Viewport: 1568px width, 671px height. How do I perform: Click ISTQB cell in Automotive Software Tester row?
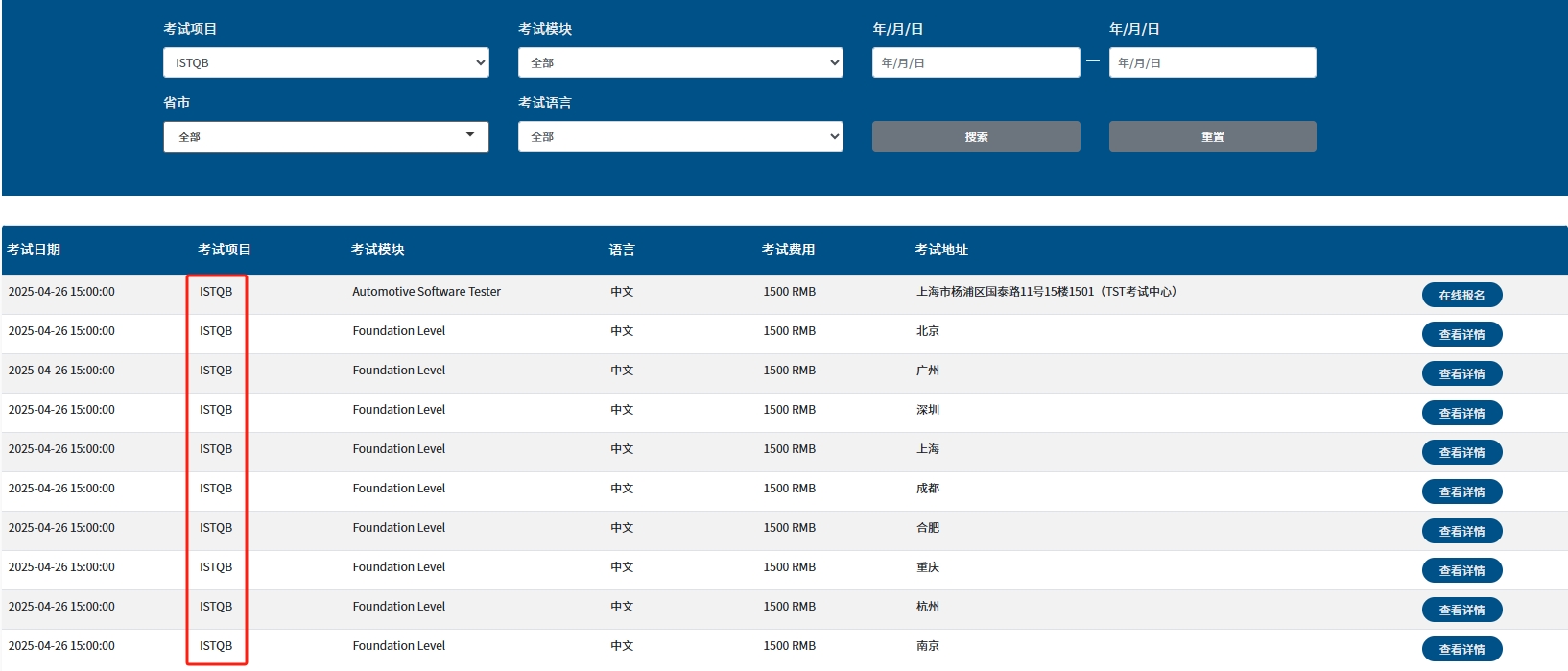coord(216,292)
